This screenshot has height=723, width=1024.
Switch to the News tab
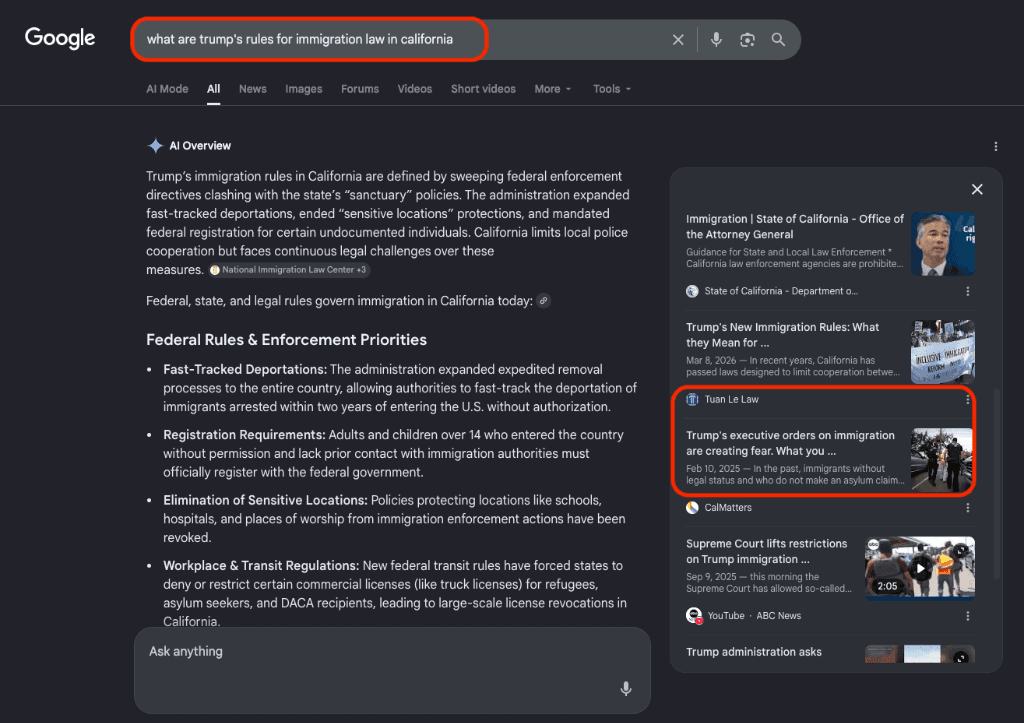click(253, 89)
